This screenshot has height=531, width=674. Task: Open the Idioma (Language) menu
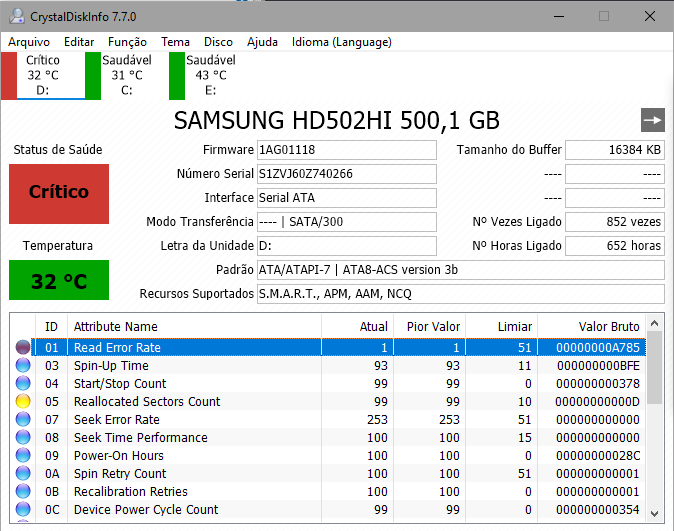(342, 42)
